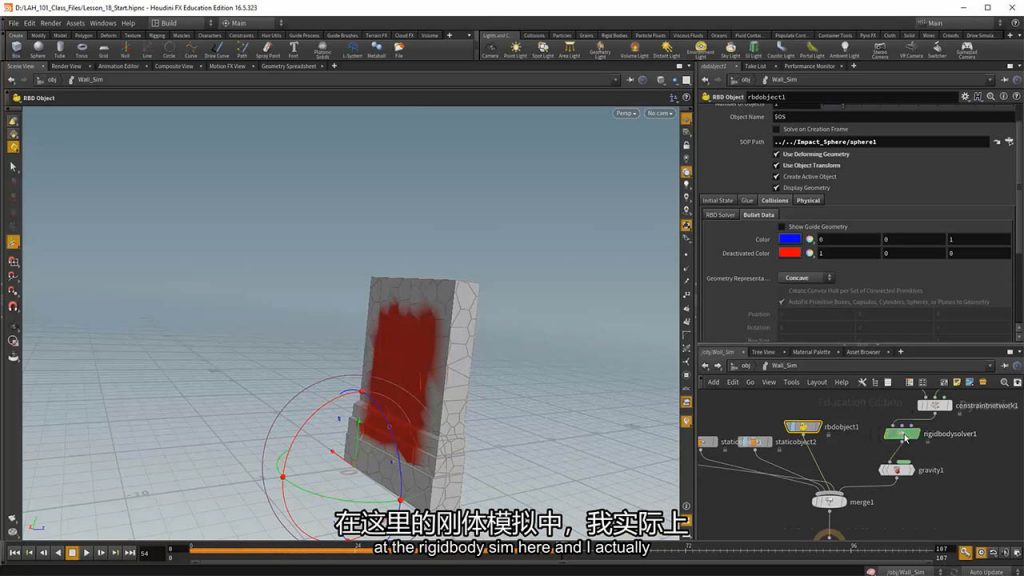Open the Build desktop dropdown
This screenshot has height=576, width=1024.
coord(182,23)
